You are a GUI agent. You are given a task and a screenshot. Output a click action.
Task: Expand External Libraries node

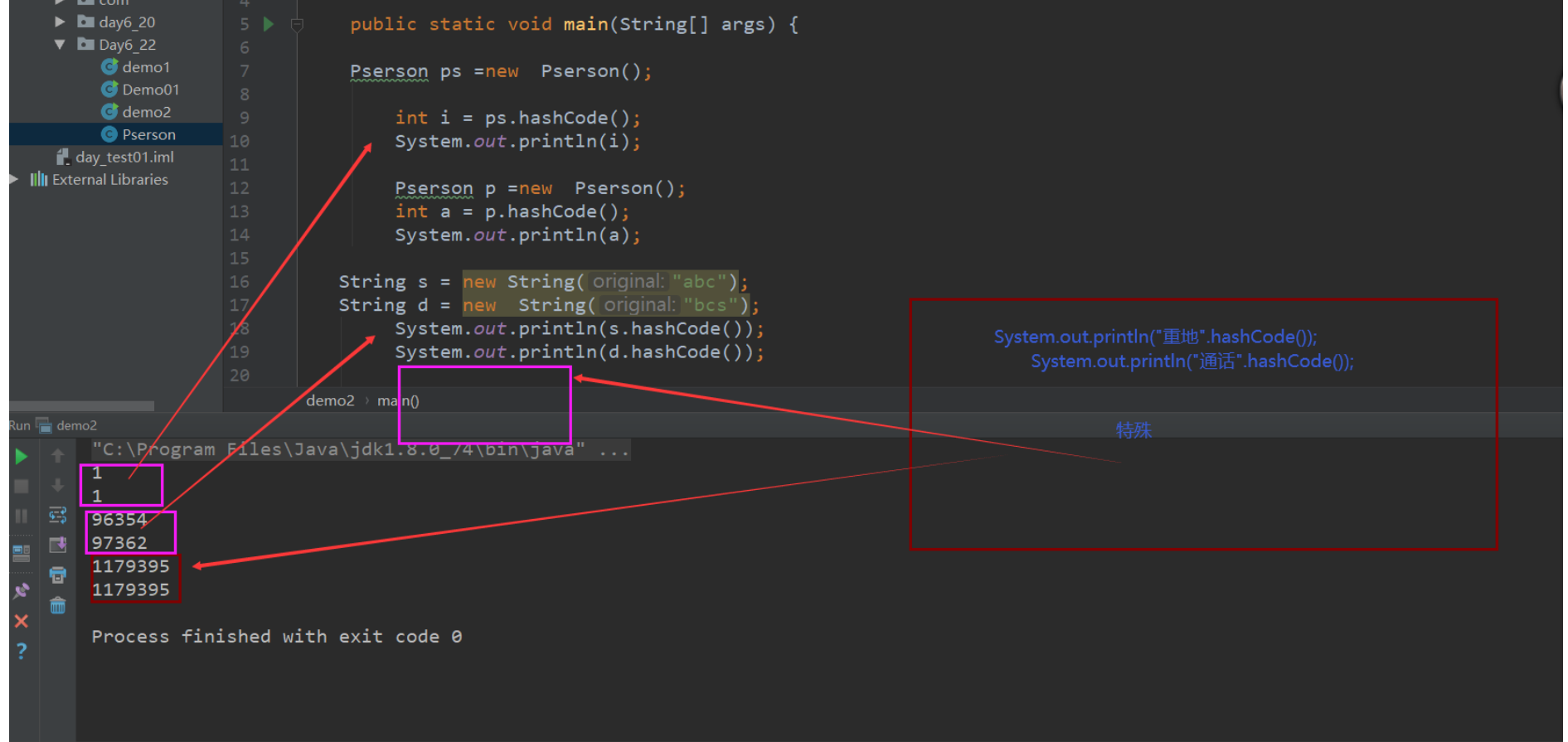click(x=14, y=179)
